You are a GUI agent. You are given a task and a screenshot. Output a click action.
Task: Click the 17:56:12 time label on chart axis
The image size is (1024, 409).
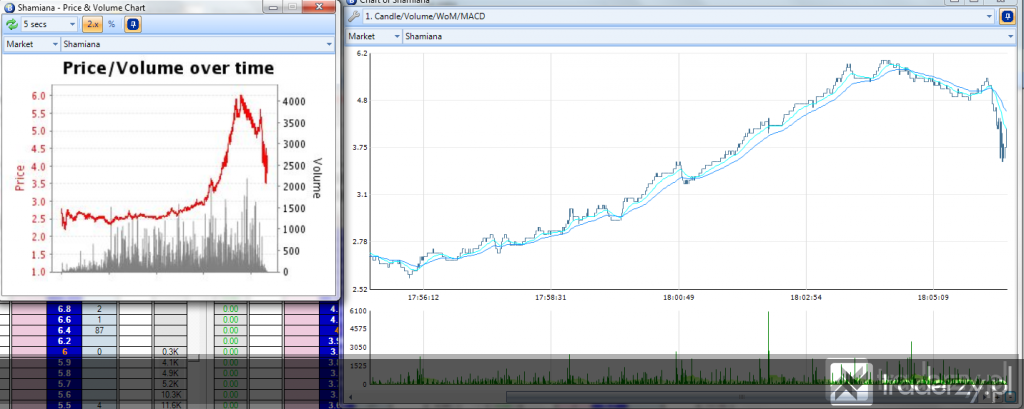click(423, 297)
